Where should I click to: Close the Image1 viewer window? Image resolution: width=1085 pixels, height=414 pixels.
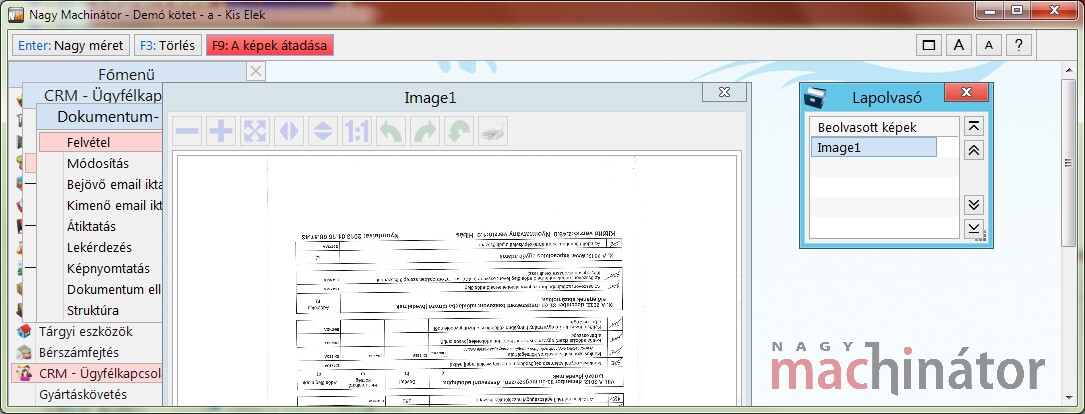point(724,92)
